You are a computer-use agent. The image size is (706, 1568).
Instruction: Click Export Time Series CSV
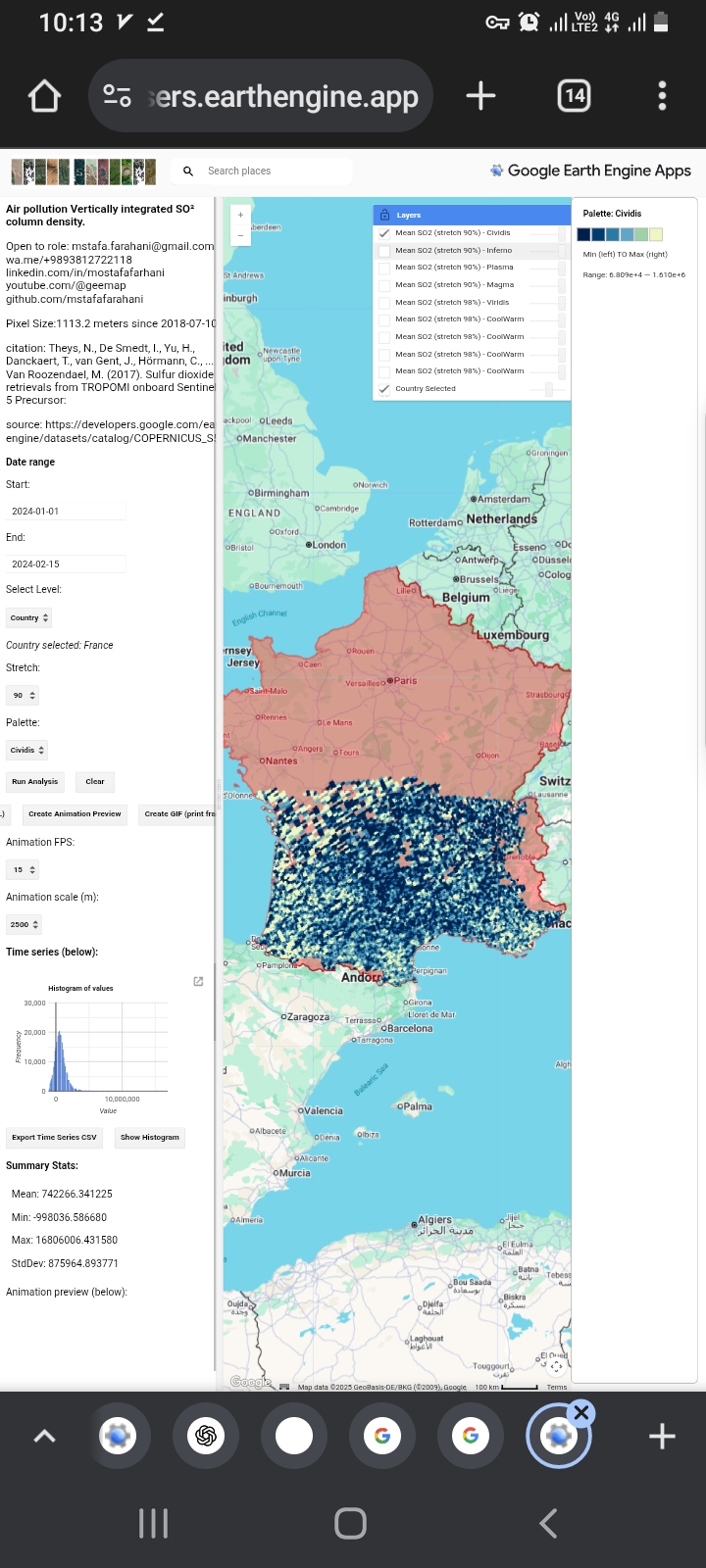tap(54, 1138)
